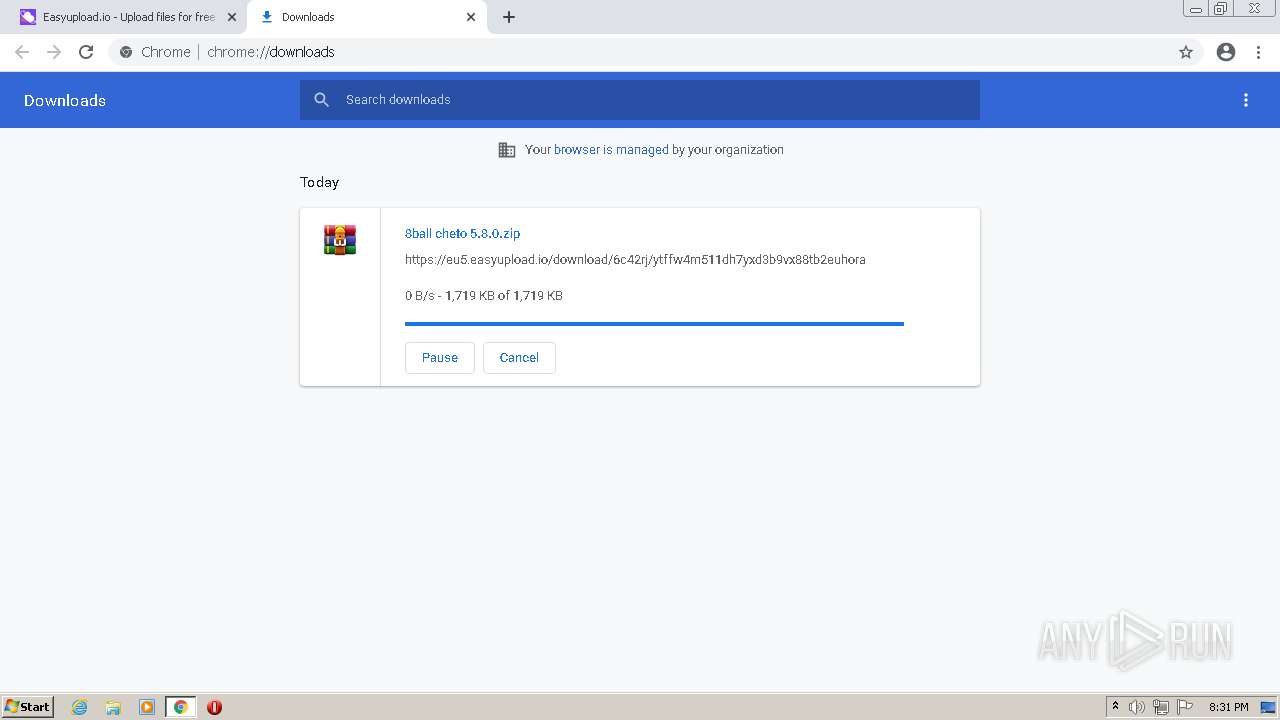Image resolution: width=1280 pixels, height=720 pixels.
Task: Click the Downloads page heading
Action: coord(65,100)
